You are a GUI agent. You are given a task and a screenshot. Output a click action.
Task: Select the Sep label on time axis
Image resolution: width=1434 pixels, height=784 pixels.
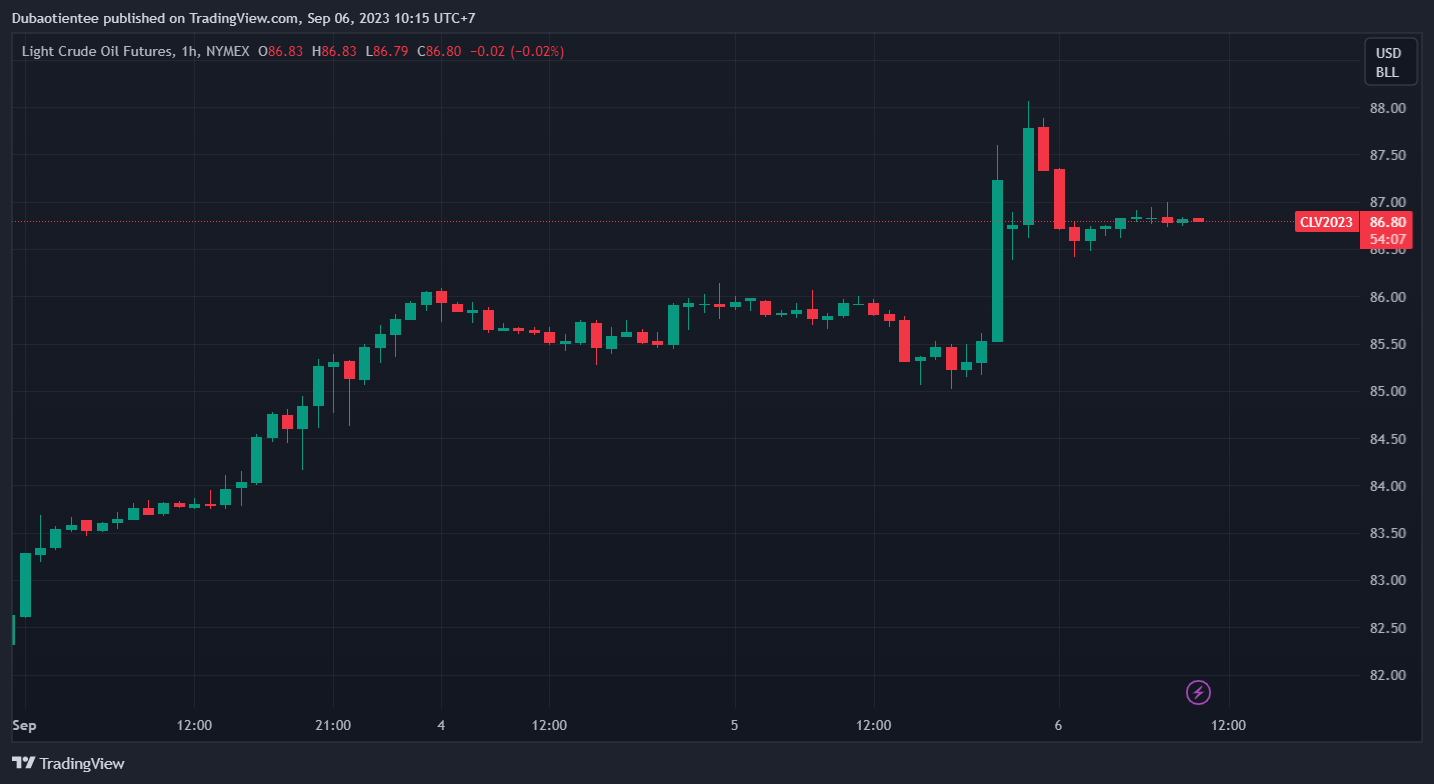23,725
